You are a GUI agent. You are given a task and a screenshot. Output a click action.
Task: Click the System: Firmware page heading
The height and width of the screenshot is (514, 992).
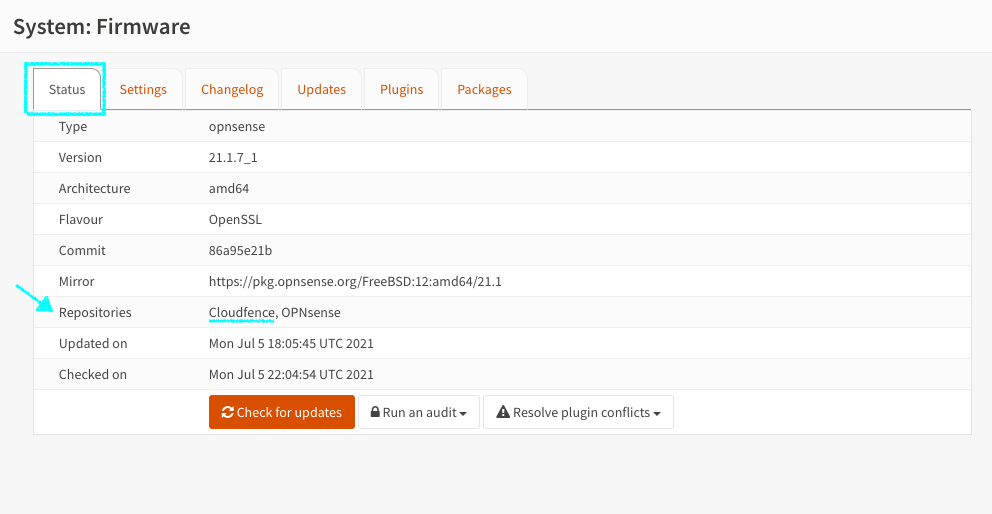tap(102, 27)
